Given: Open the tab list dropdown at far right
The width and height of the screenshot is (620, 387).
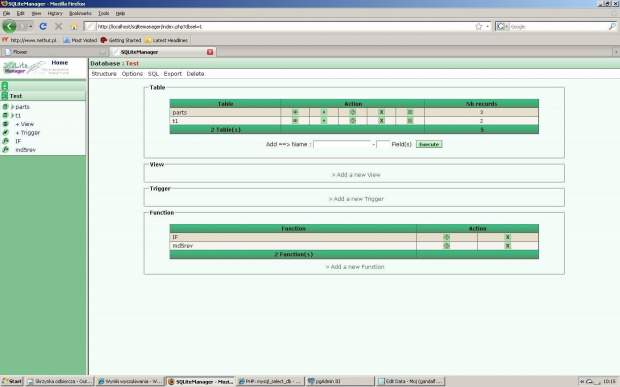Looking at the screenshot, I should point(616,52).
